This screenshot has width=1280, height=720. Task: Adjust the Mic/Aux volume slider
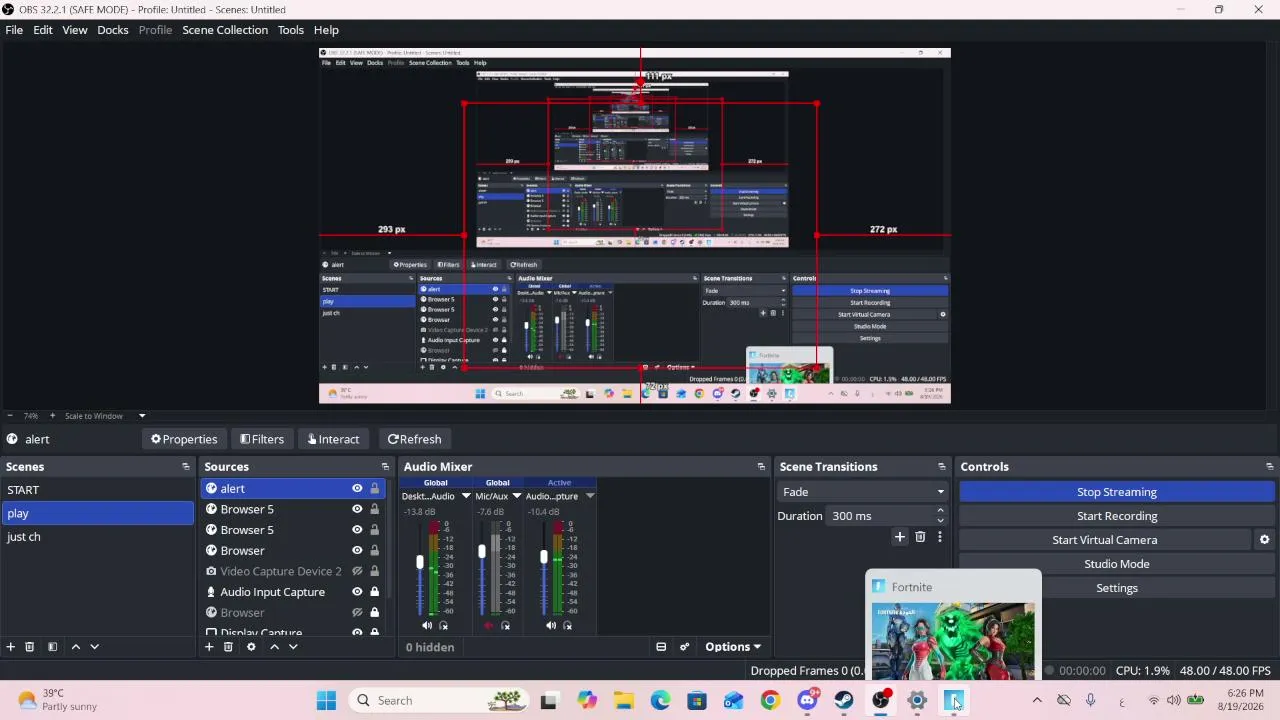481,550
